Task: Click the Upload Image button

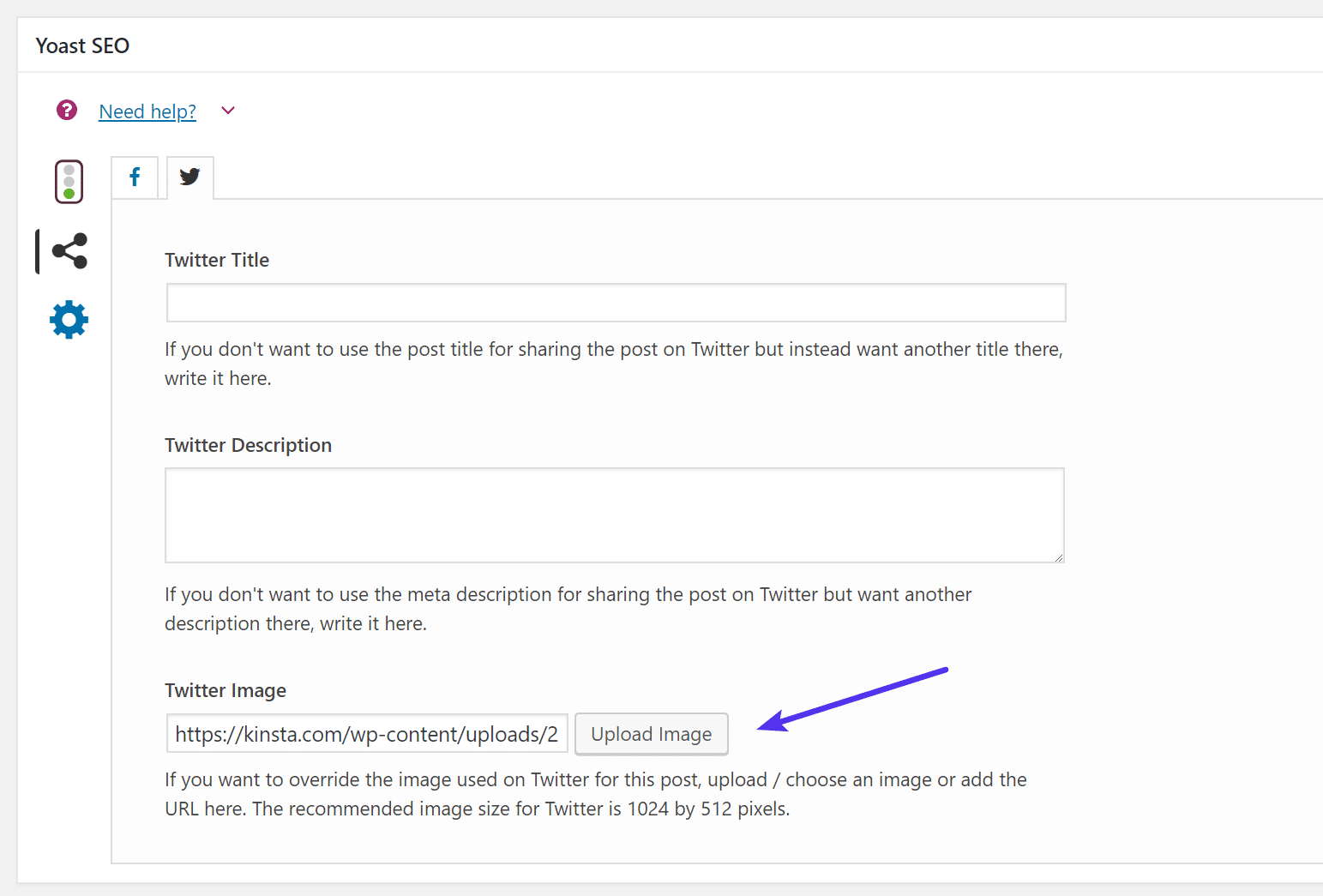Action: click(x=651, y=734)
